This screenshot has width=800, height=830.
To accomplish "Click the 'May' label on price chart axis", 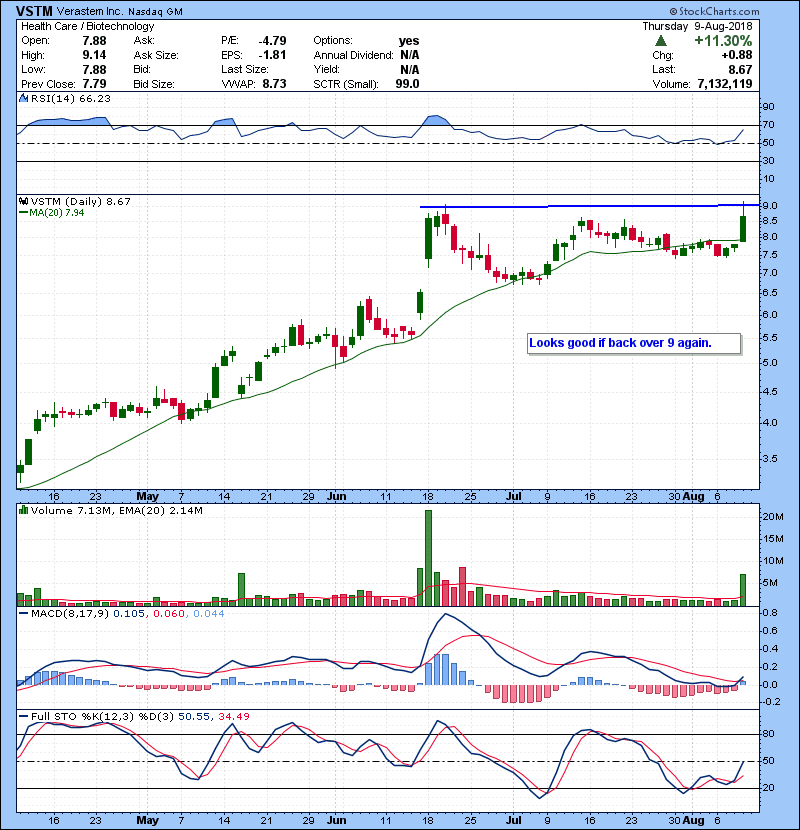I will pyautogui.click(x=147, y=497).
